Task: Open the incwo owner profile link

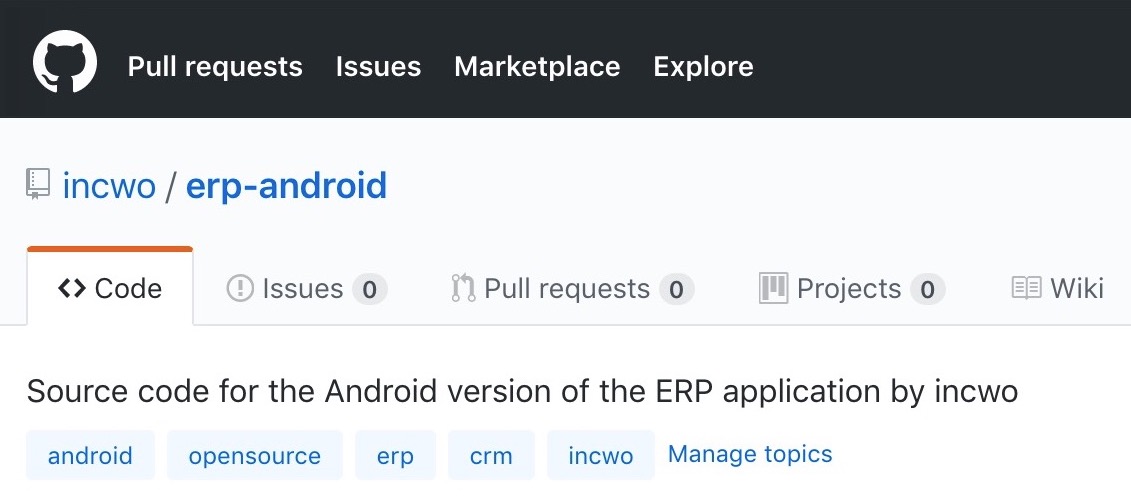Action: 109,185
